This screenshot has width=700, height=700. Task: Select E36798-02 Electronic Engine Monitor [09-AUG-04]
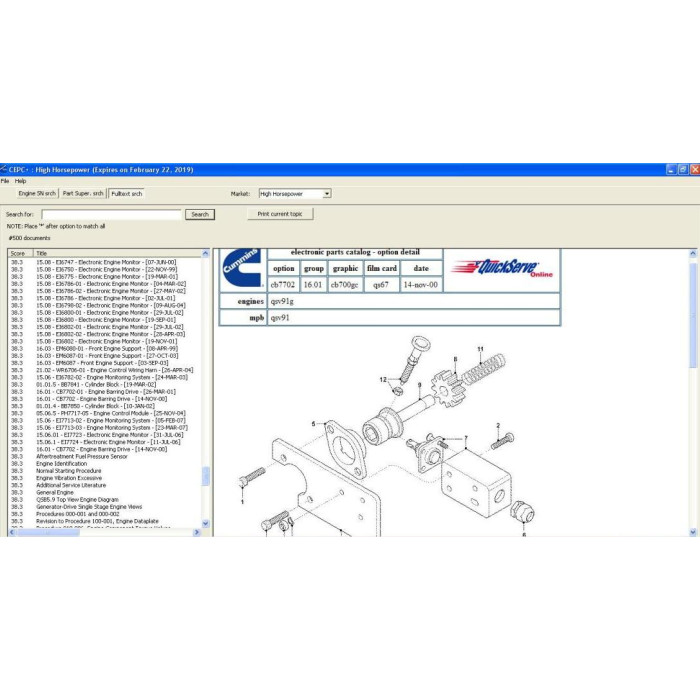pos(111,305)
